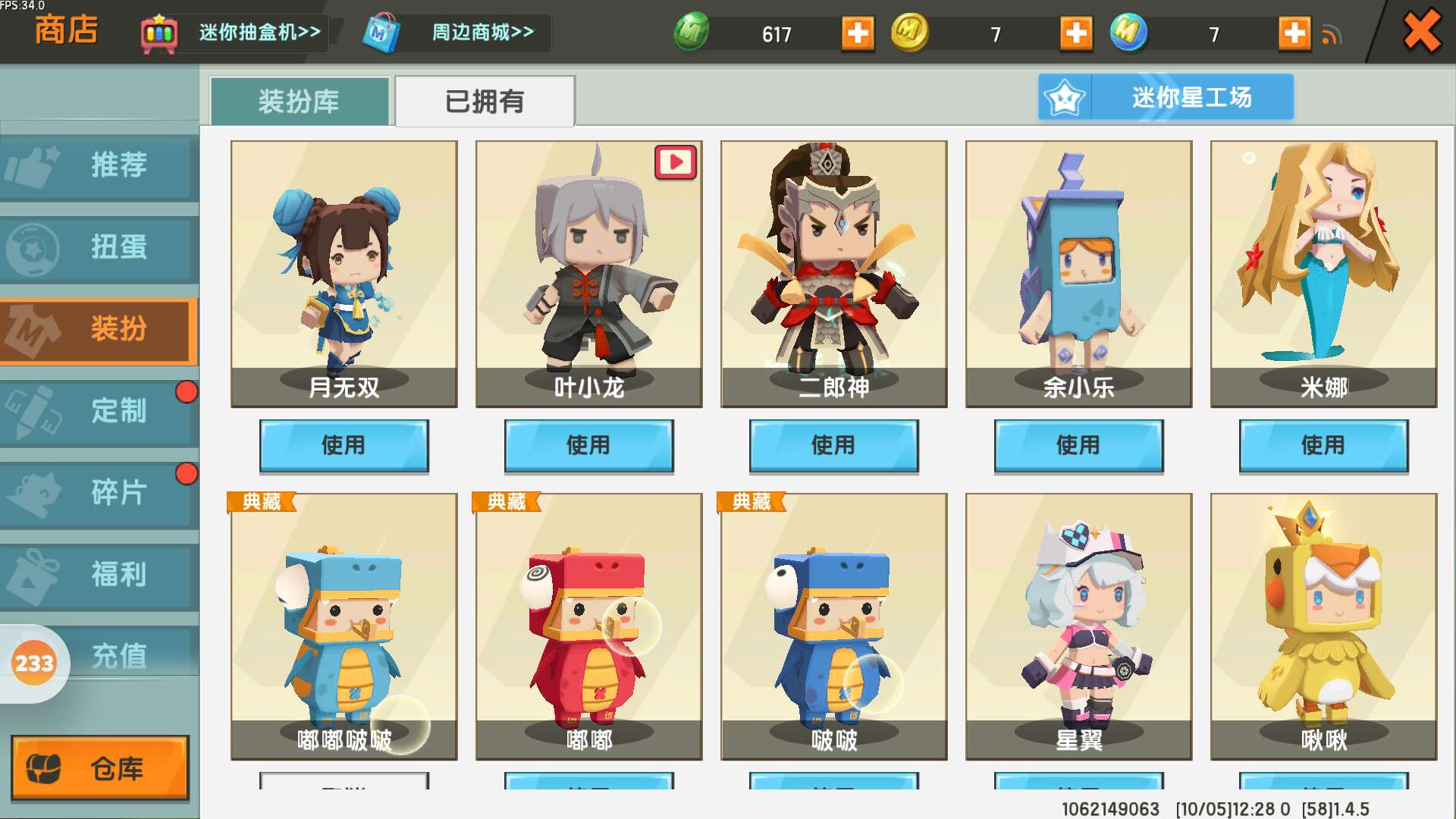Open the 迷你星工场 star workshop
Screen dimensions: 1456x819
coord(1166,97)
